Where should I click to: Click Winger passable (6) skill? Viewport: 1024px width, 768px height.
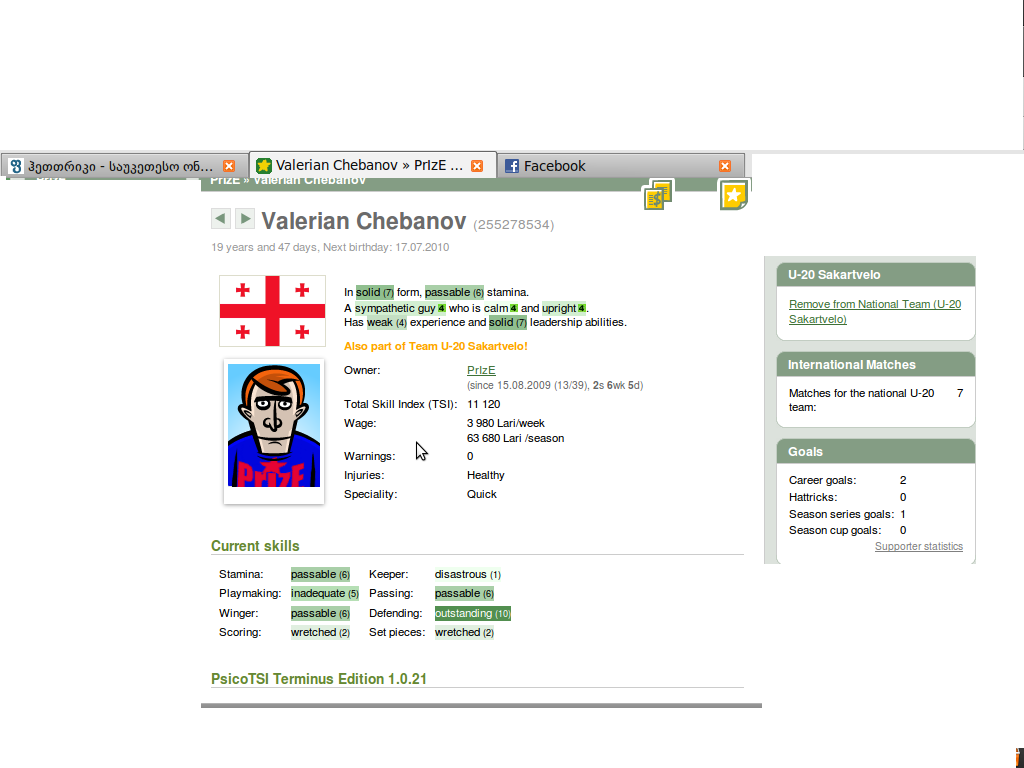320,613
